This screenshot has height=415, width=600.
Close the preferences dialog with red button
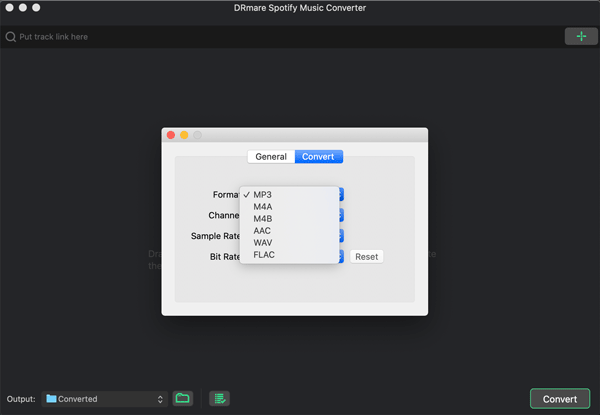coord(171,135)
